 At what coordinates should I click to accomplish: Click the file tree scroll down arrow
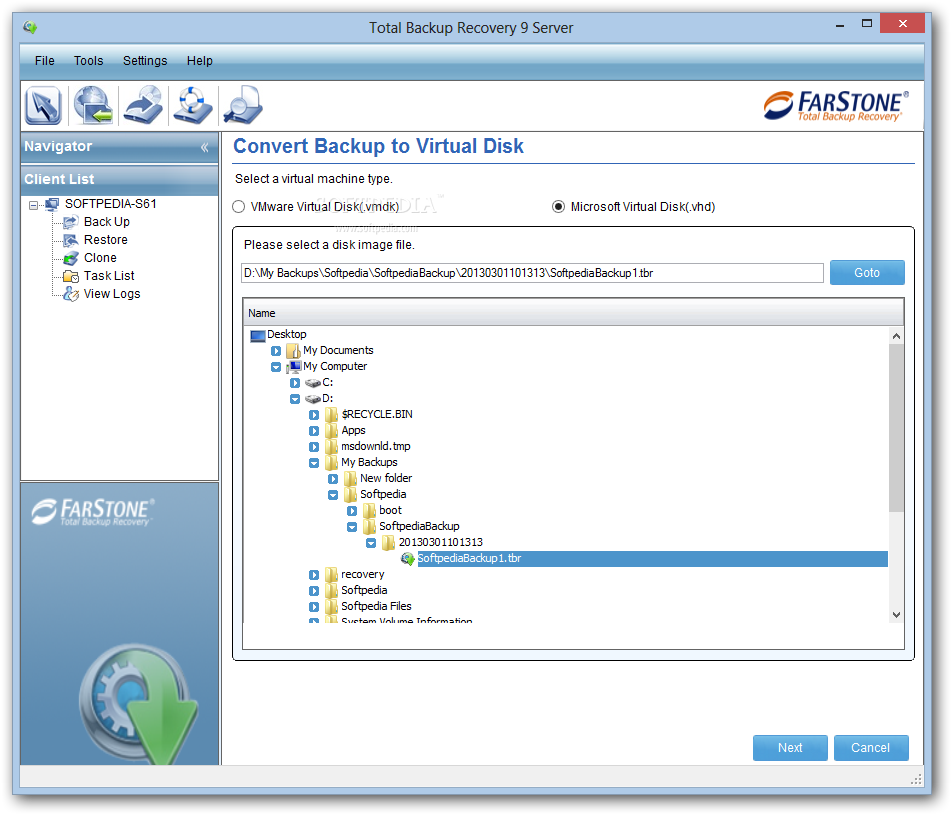(896, 615)
